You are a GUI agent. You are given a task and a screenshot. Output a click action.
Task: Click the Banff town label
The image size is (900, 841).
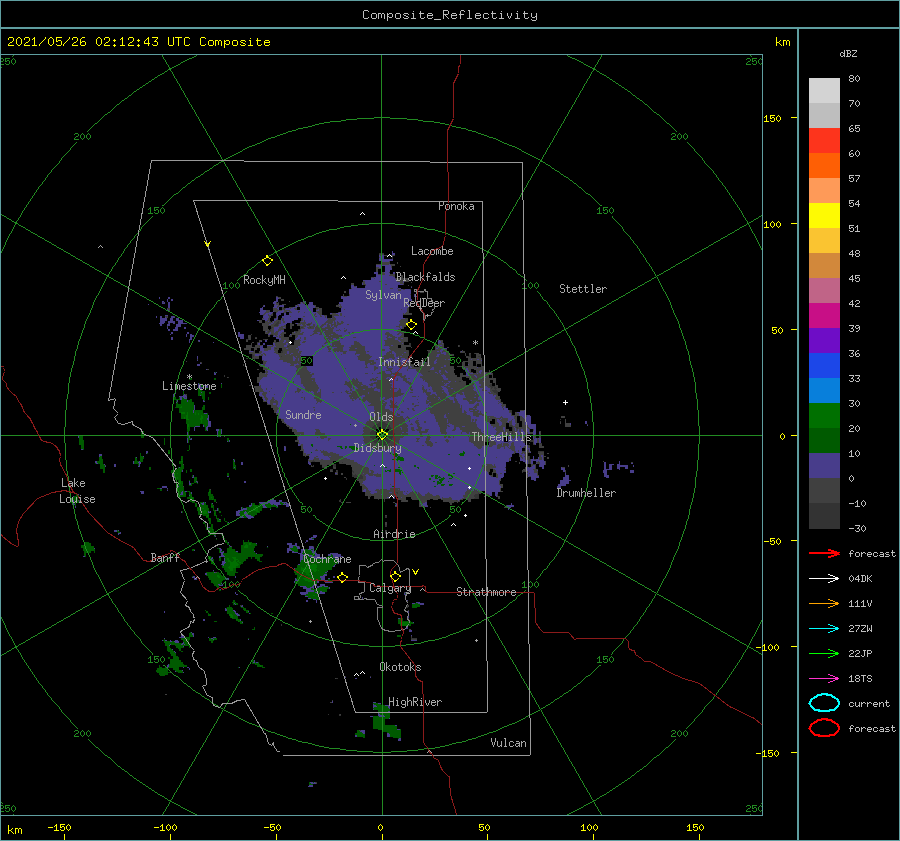point(165,557)
